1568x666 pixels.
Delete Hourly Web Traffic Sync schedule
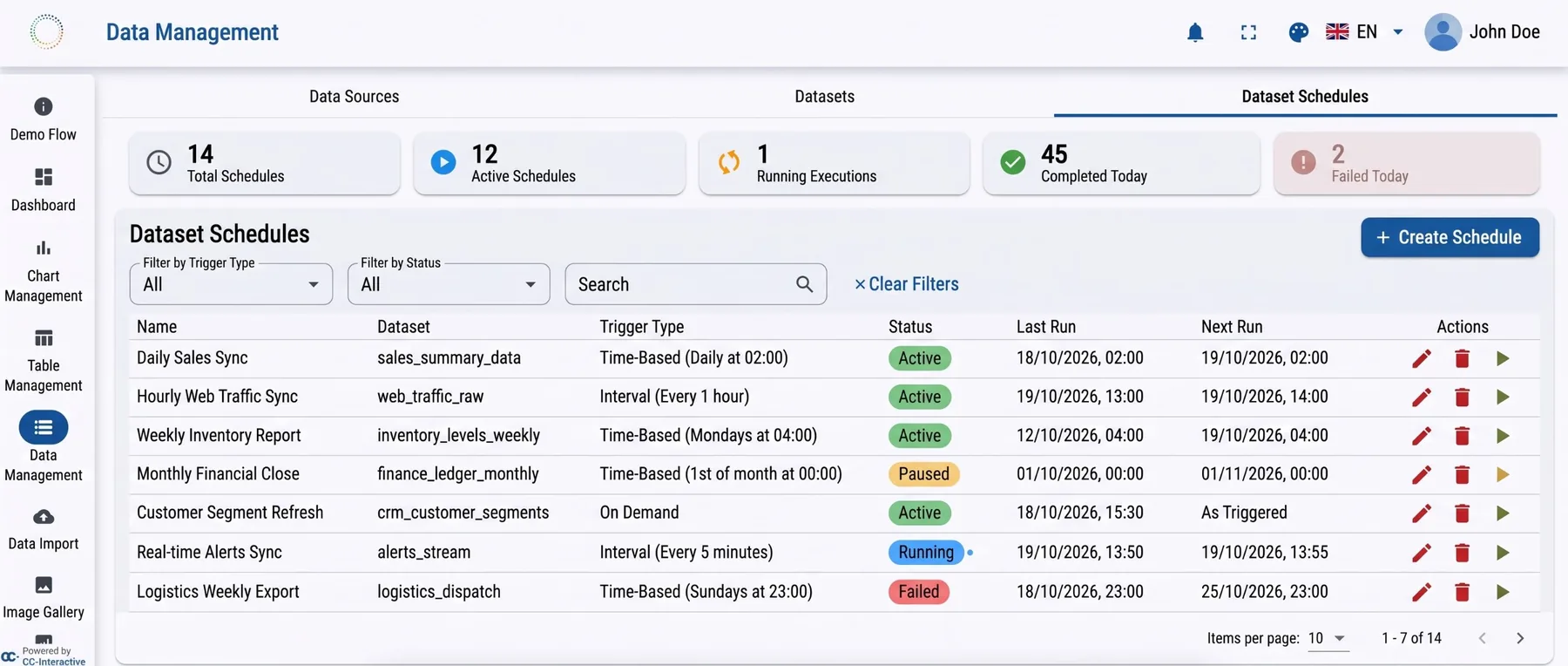1462,398
